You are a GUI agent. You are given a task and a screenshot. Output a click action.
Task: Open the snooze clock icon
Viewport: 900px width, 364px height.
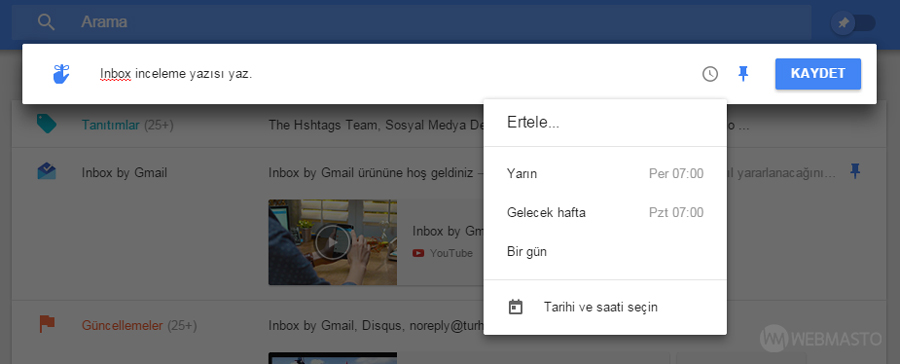point(710,74)
